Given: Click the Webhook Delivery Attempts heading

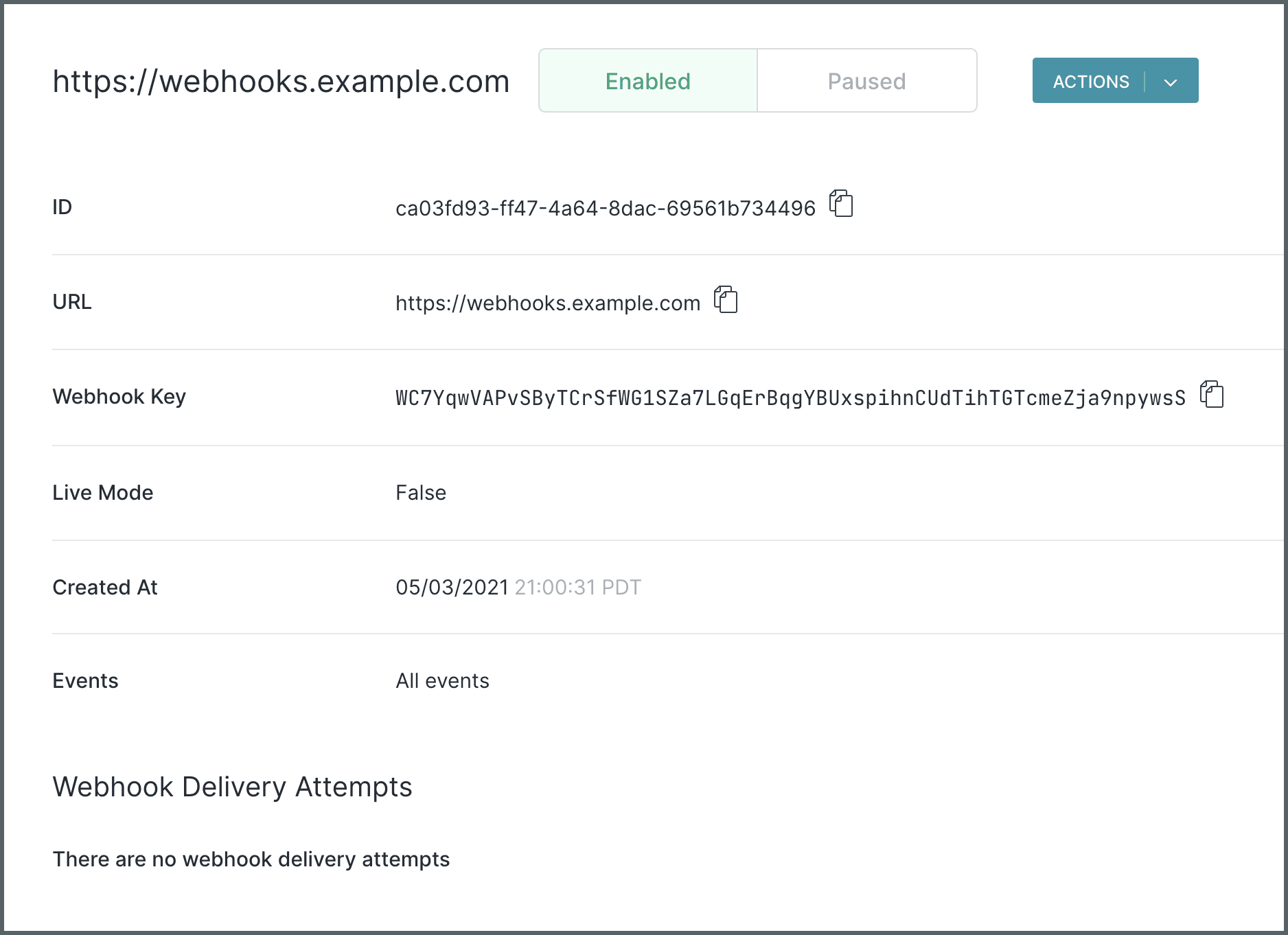Looking at the screenshot, I should tap(232, 787).
